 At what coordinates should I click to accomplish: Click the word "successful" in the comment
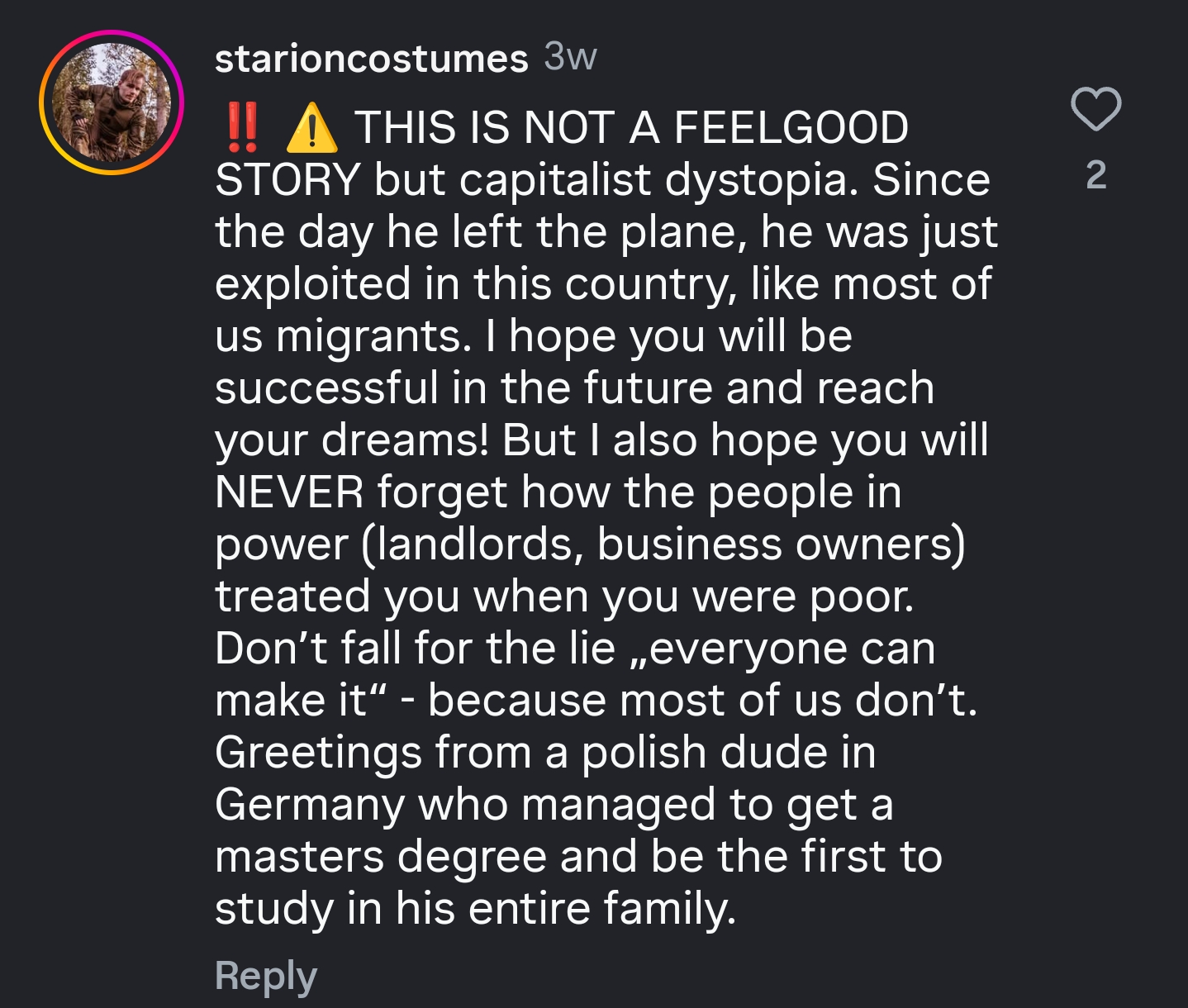pyautogui.click(x=326, y=388)
